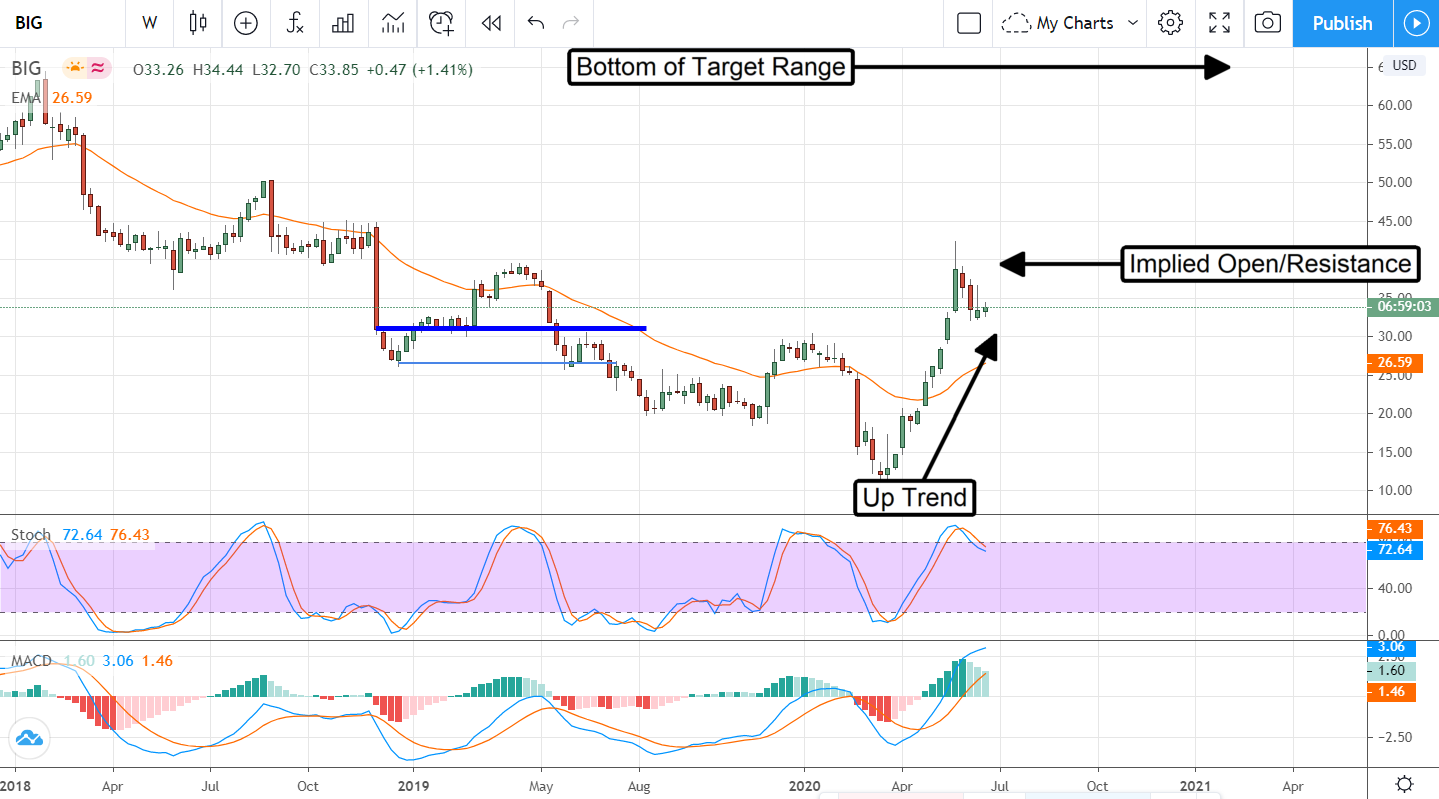Click the TradingView cloud logo button
1439x799 pixels.
click(x=28, y=739)
